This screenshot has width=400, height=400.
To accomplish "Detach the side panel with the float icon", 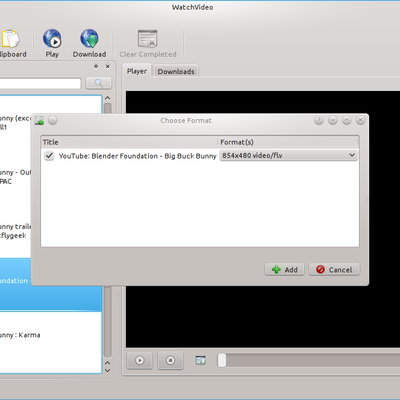I will click(x=96, y=66).
